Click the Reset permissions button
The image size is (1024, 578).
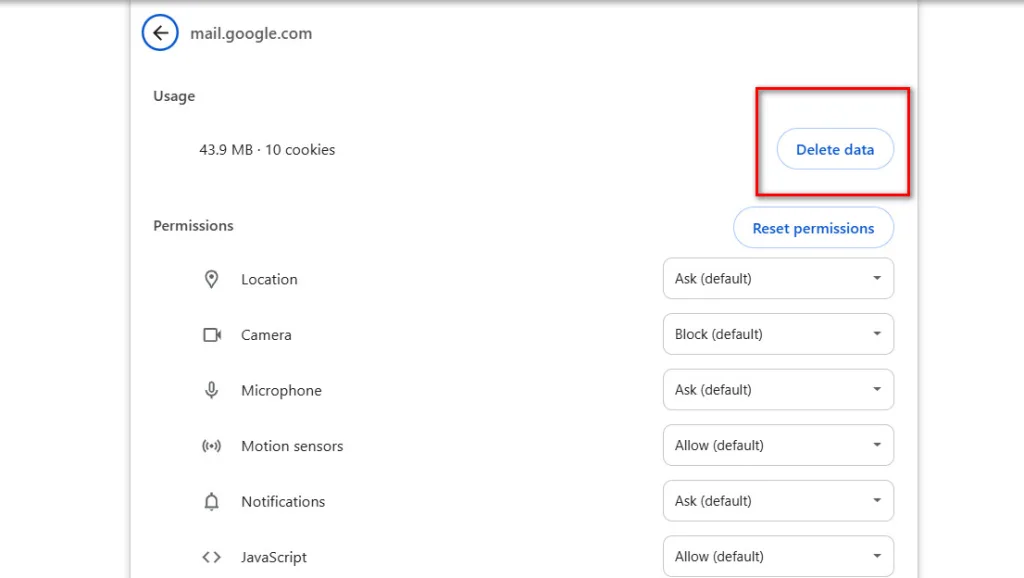(813, 228)
